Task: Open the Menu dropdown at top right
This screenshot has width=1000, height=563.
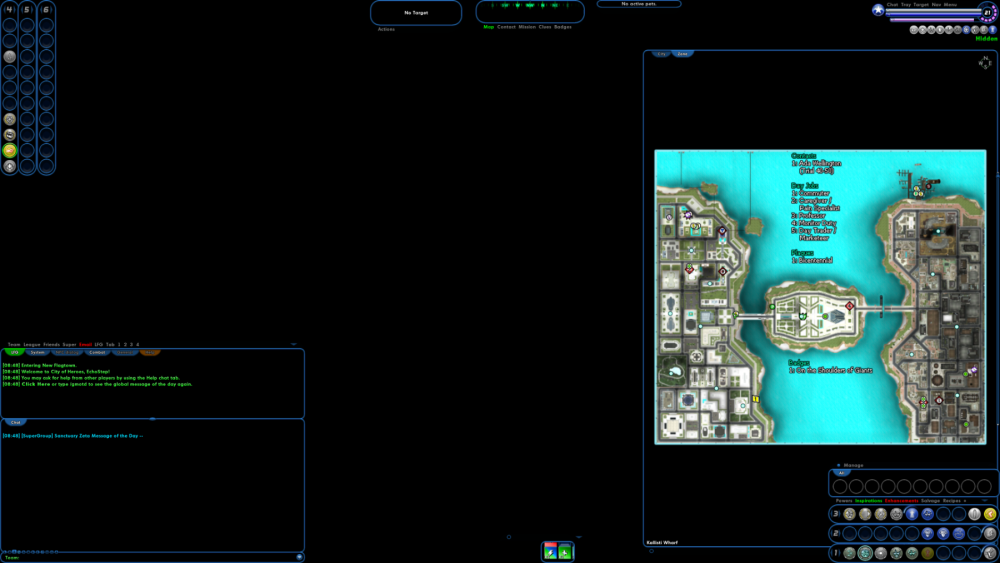Action: coord(950,4)
